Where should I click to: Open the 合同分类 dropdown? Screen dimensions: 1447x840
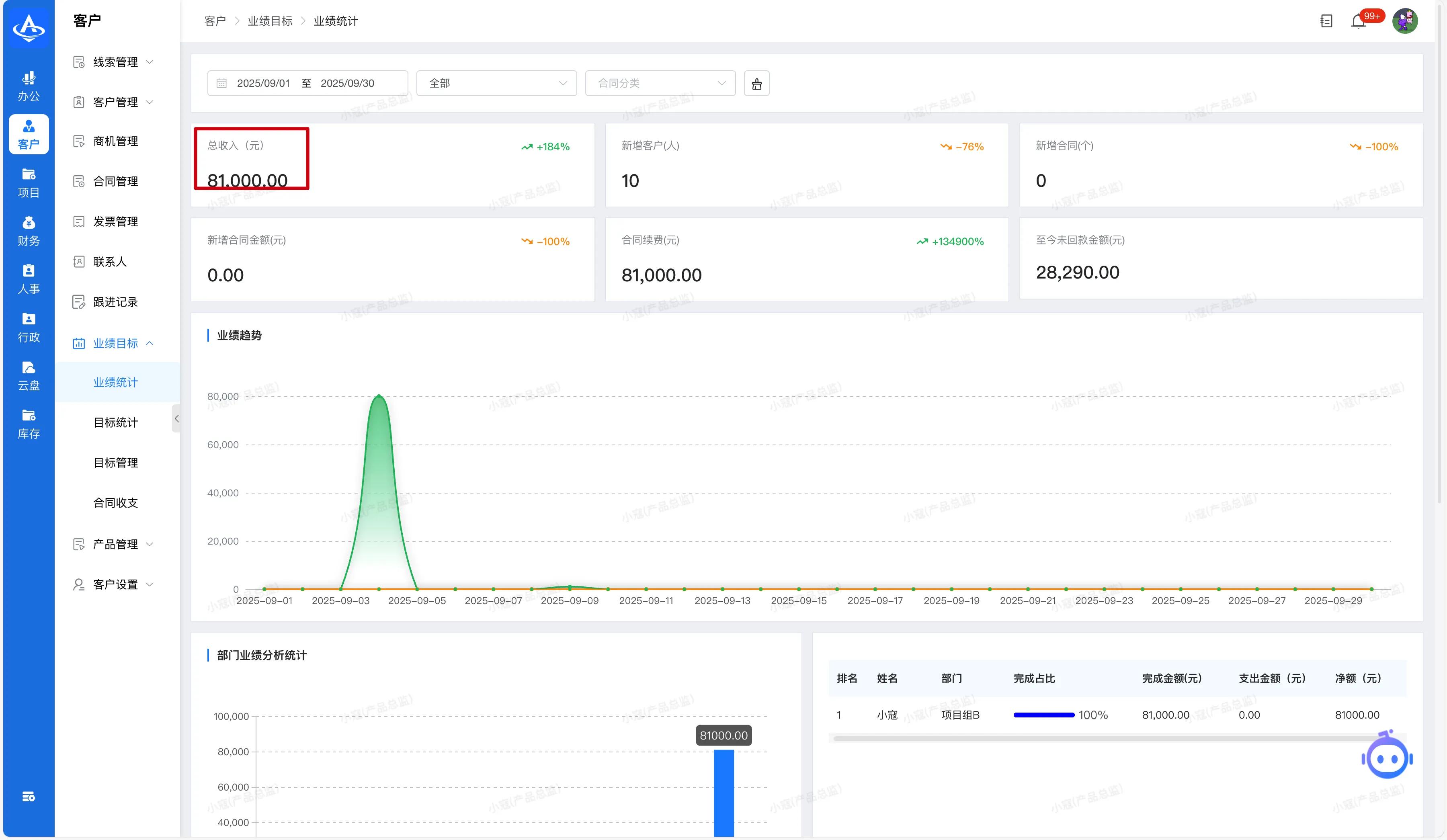(660, 83)
